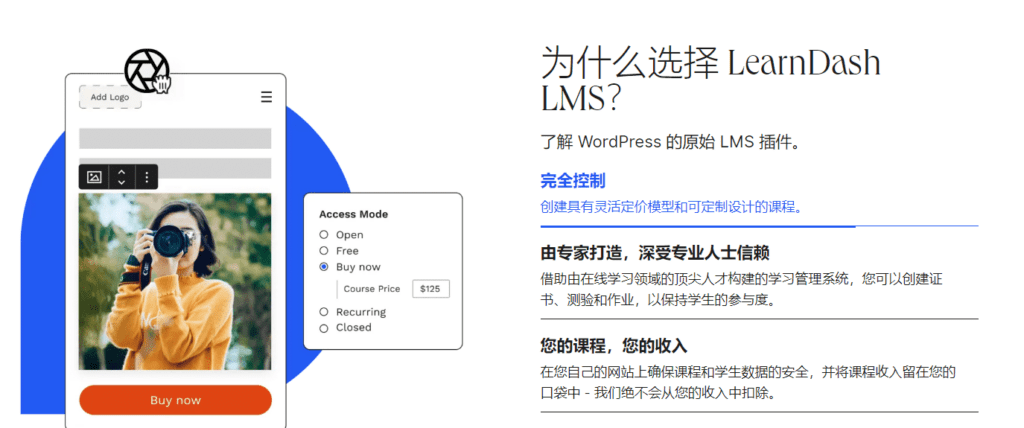This screenshot has width=1024, height=428.
Task: Click the 为什么选择 LearnDash LMS? heading
Action: click(711, 80)
